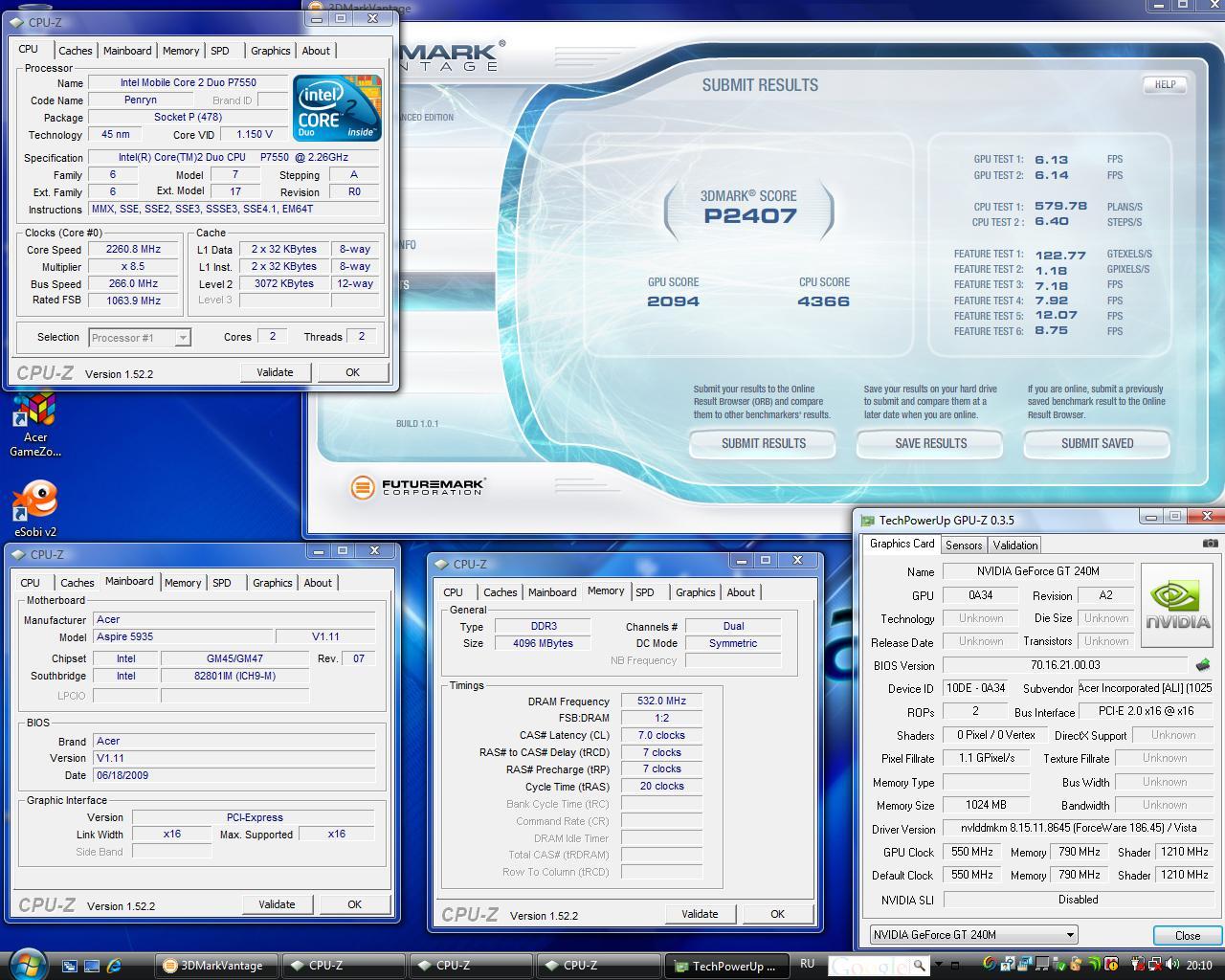Click Validate in CPU-Z processor window

point(275,372)
